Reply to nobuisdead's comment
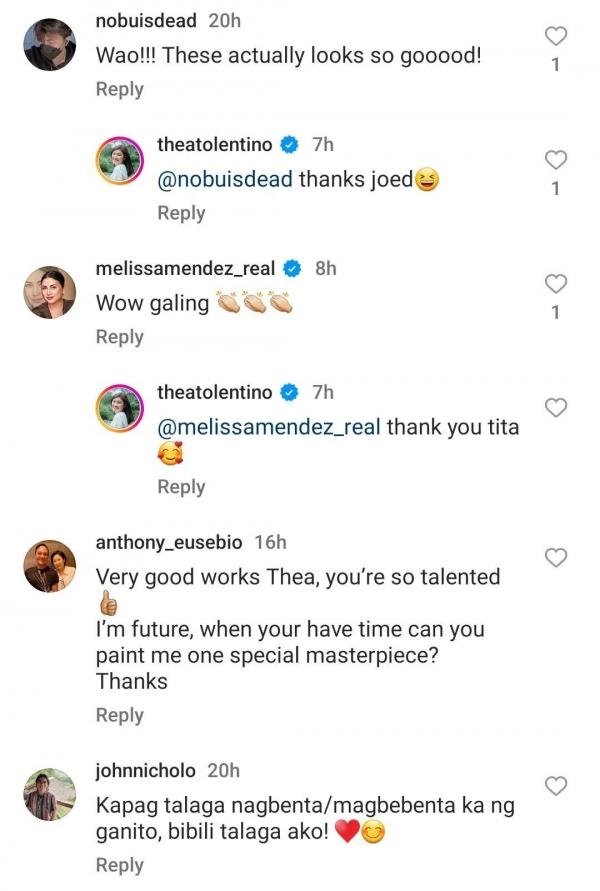 (119, 89)
